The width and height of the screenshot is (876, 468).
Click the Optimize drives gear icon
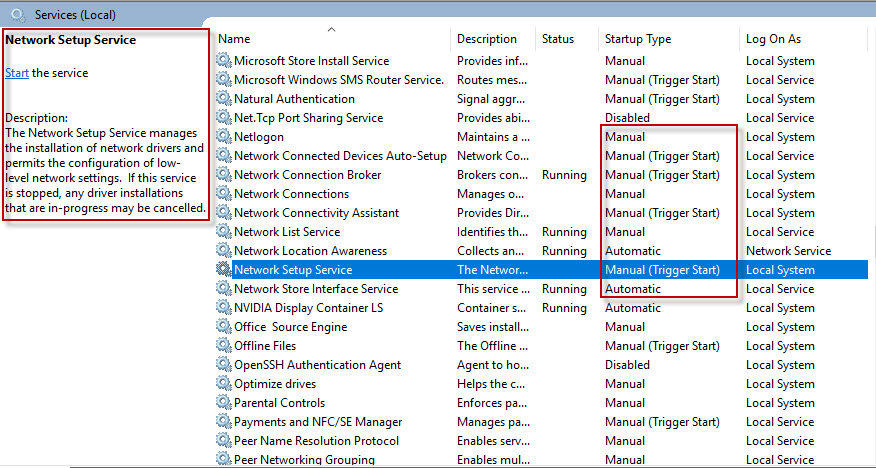click(x=224, y=384)
